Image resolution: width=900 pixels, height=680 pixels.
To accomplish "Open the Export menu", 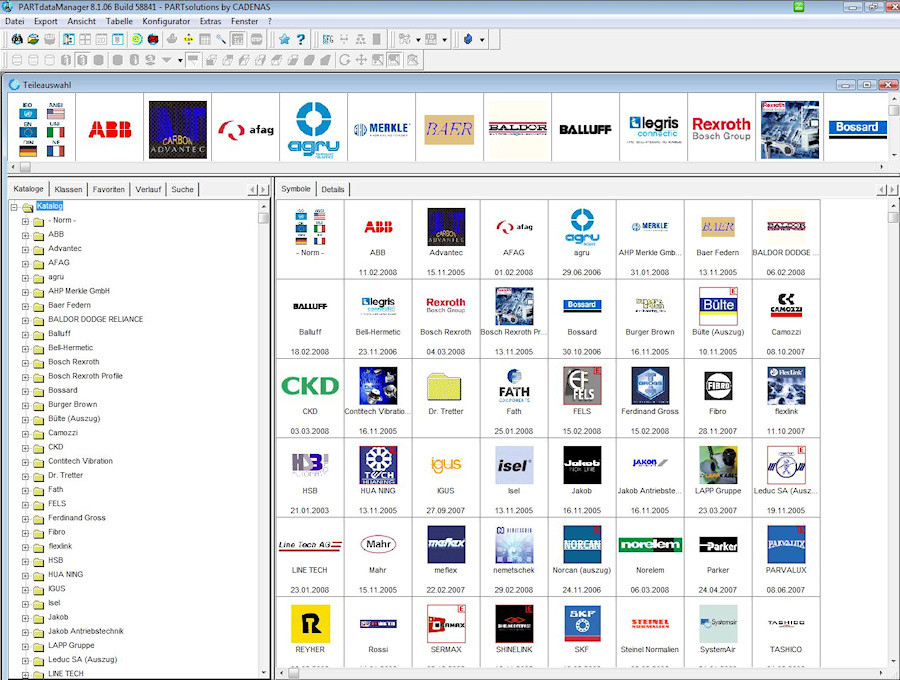I will (46, 21).
